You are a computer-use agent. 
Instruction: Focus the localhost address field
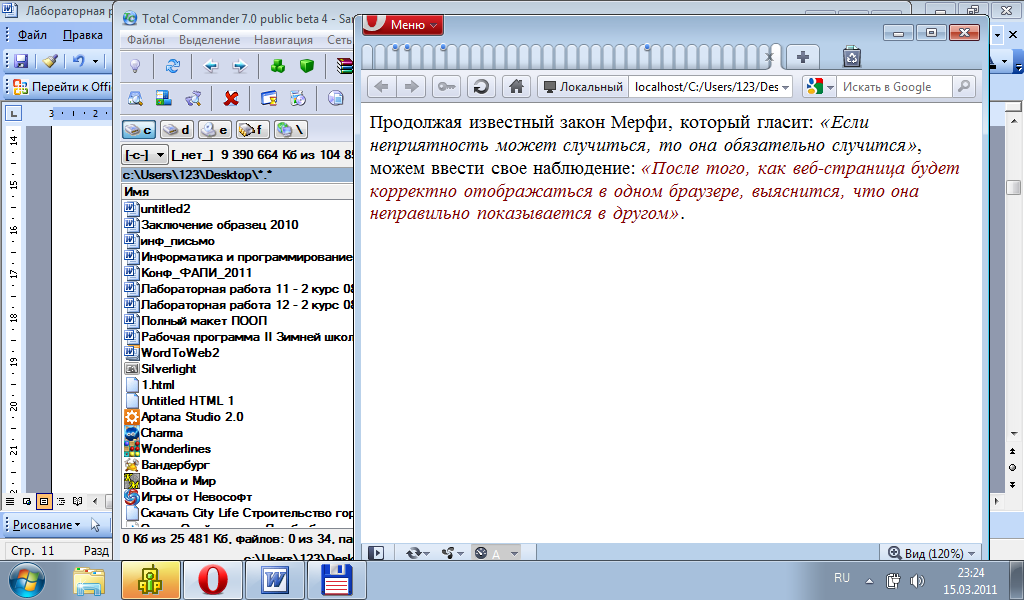click(x=705, y=87)
